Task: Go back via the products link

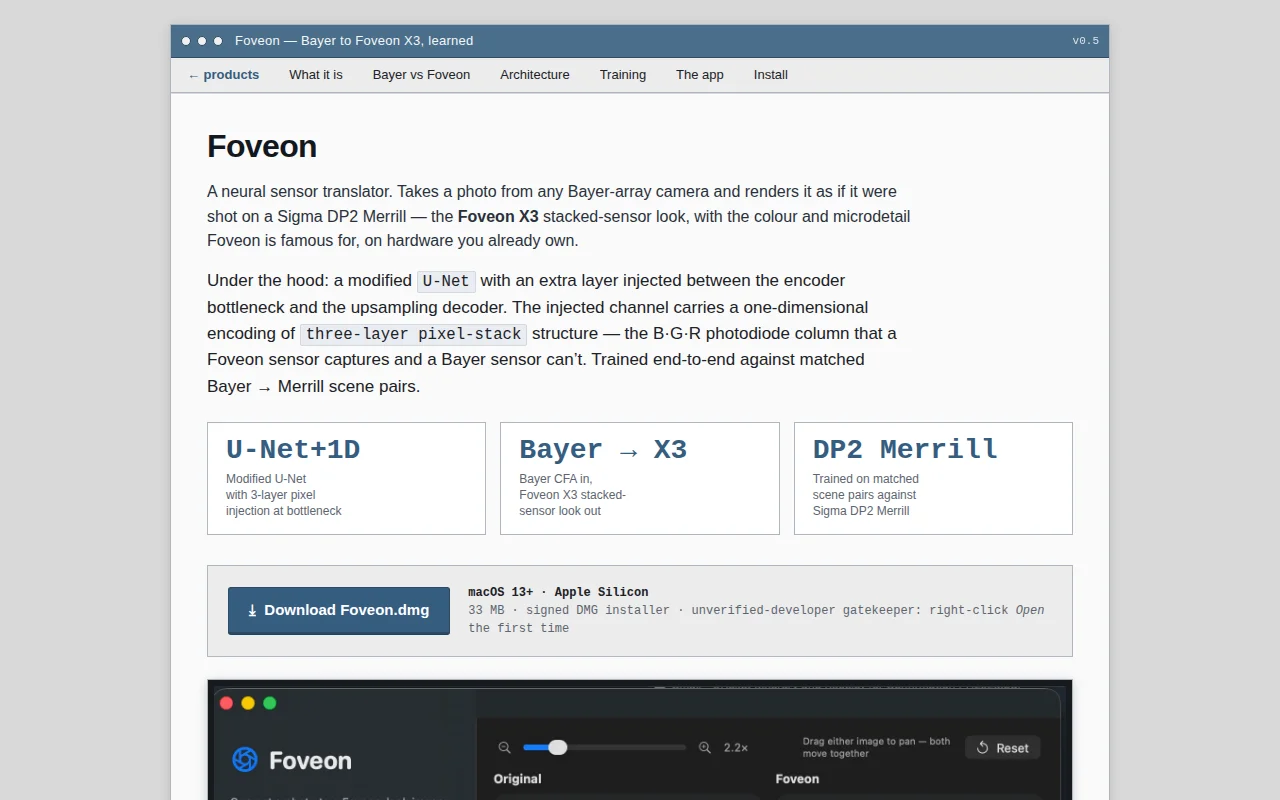Action: pyautogui.click(x=223, y=75)
